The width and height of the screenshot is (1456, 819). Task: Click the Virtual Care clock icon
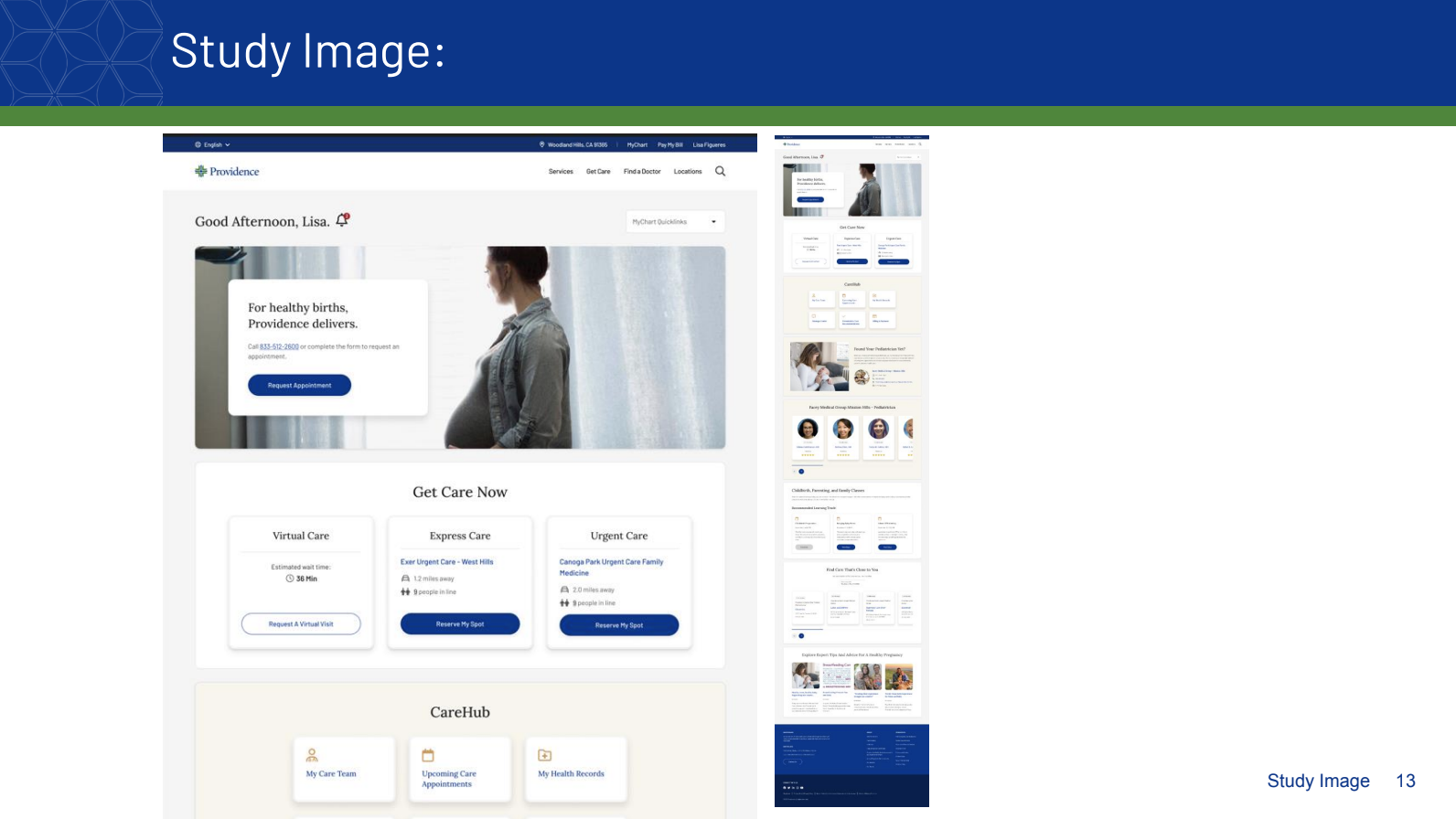coord(290,579)
